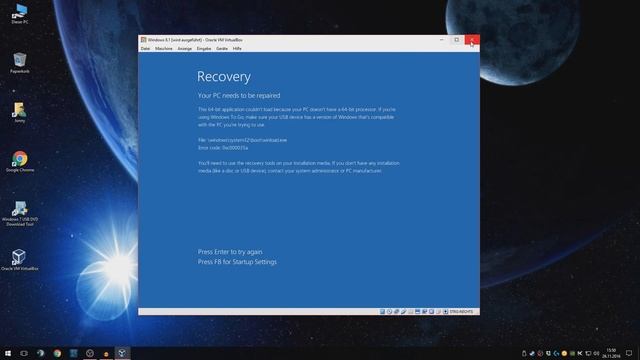Select the Jonny user folder icon
The height and width of the screenshot is (360, 640).
[x=20, y=112]
